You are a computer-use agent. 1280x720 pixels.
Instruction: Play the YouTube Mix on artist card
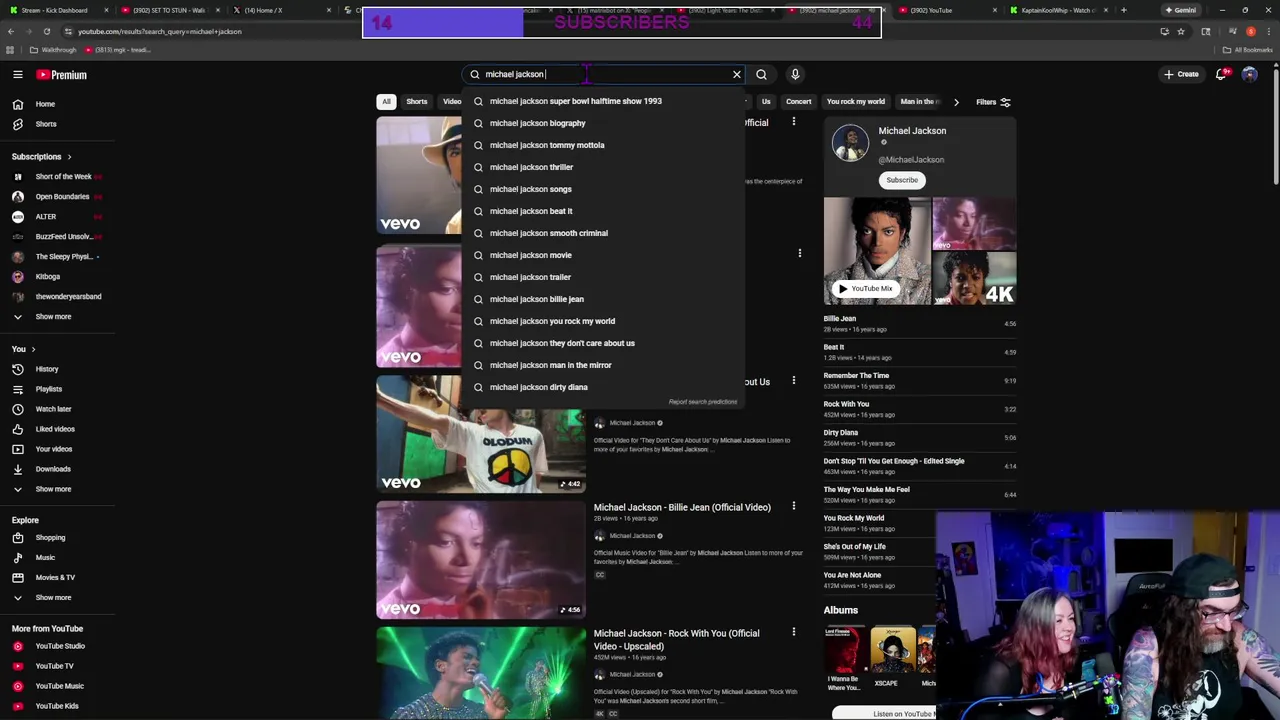point(866,288)
